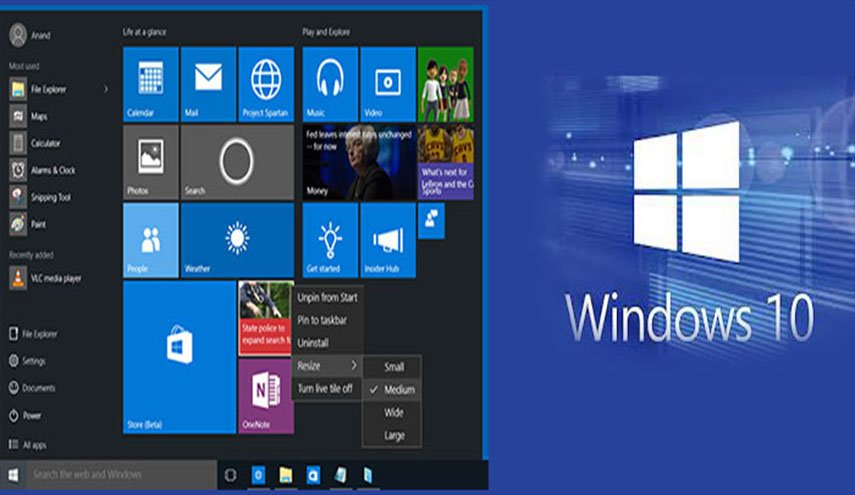Open the Video tile
Viewport: 855px width, 495px height.
tap(388, 84)
